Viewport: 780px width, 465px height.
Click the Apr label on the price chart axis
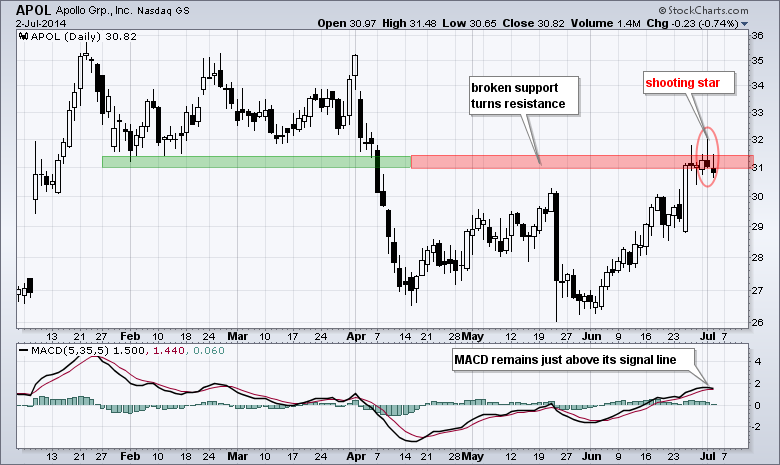tap(356, 337)
